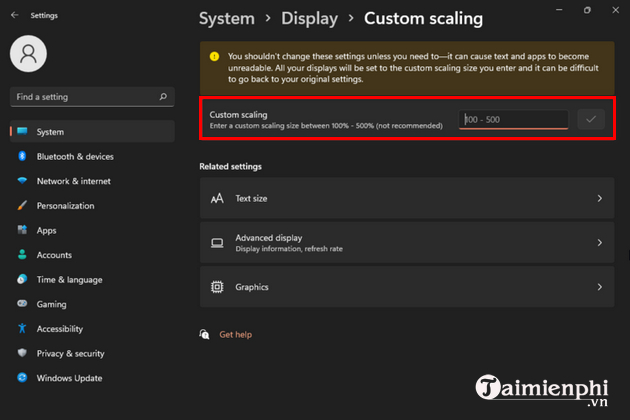Click the Accounts person icon
The height and width of the screenshot is (420, 630).
tap(22, 254)
